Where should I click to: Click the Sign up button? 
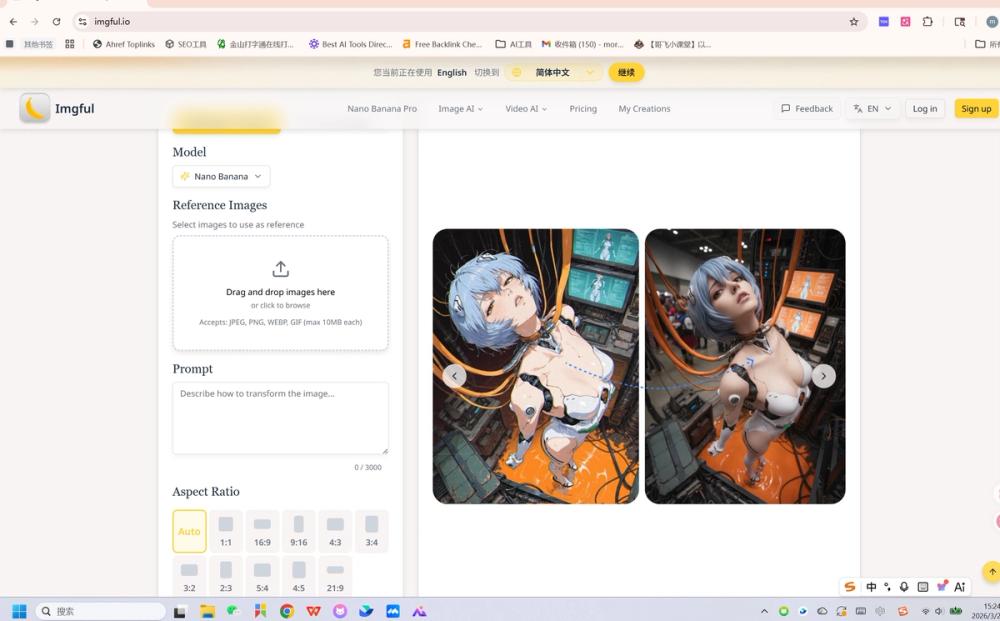976,108
